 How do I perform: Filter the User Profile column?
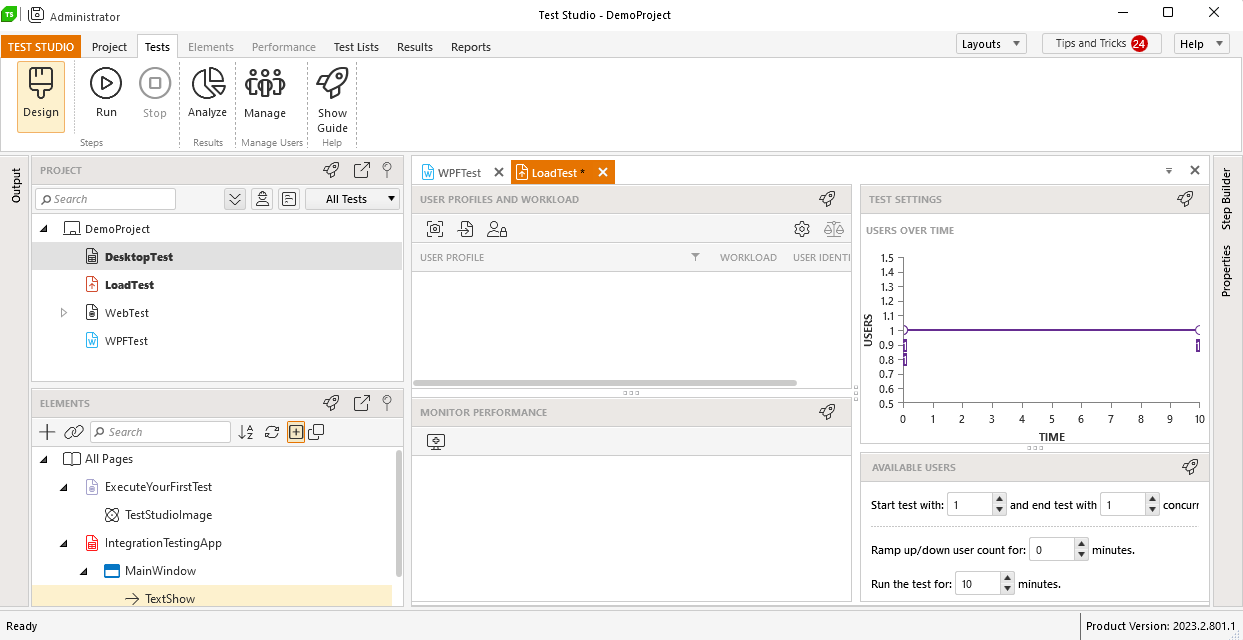tap(695, 257)
